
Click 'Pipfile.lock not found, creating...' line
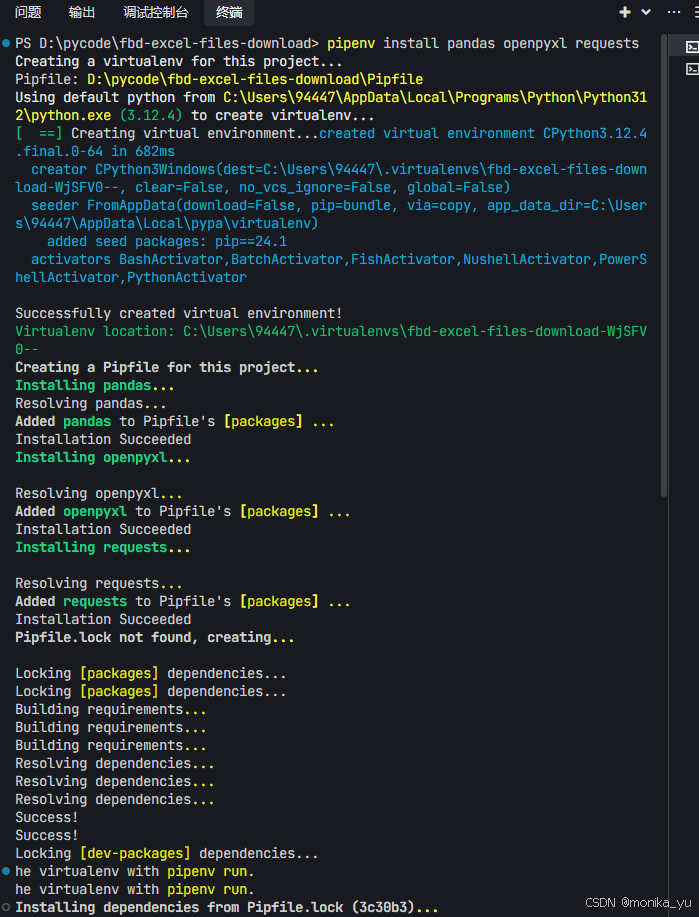coord(155,638)
